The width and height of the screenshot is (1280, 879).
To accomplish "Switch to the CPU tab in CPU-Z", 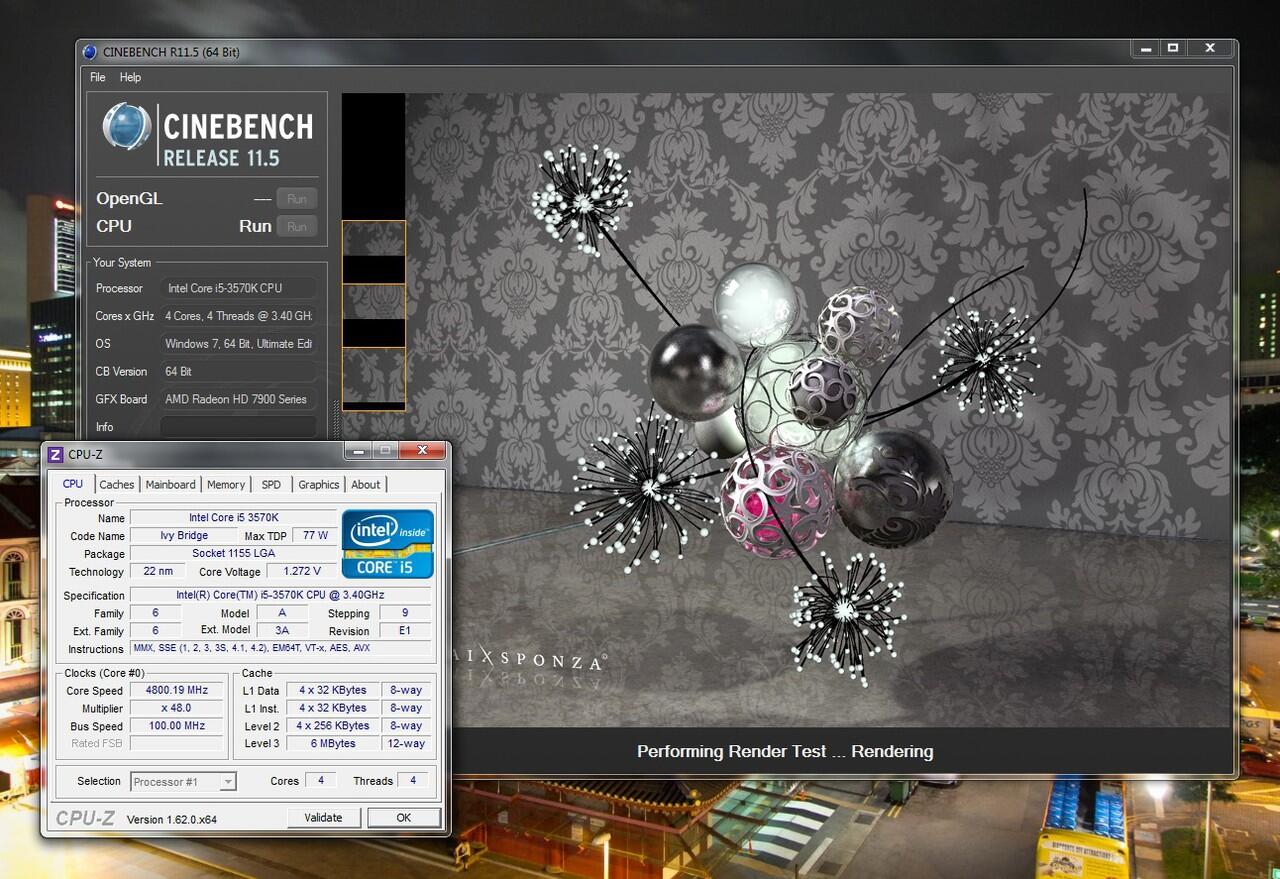I will tap(73, 484).
